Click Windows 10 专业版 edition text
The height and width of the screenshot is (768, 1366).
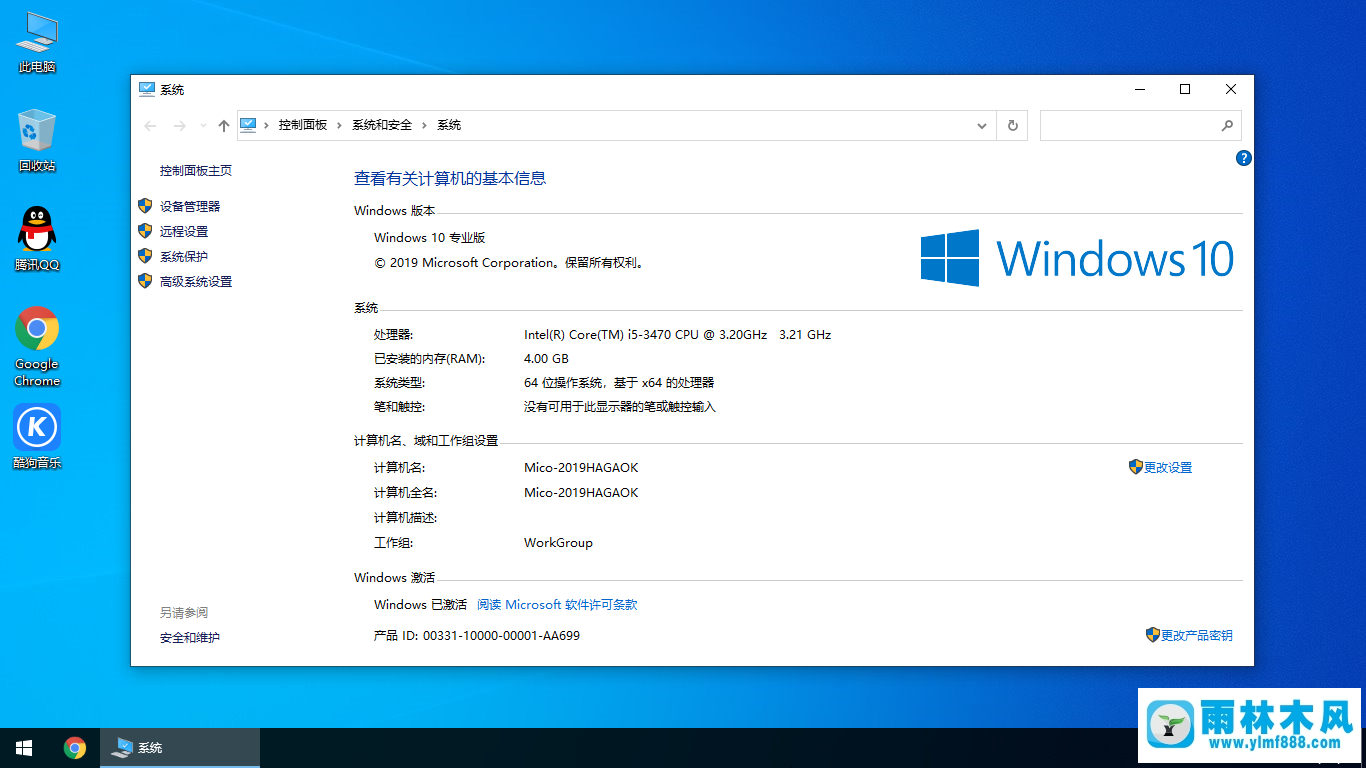(429, 237)
